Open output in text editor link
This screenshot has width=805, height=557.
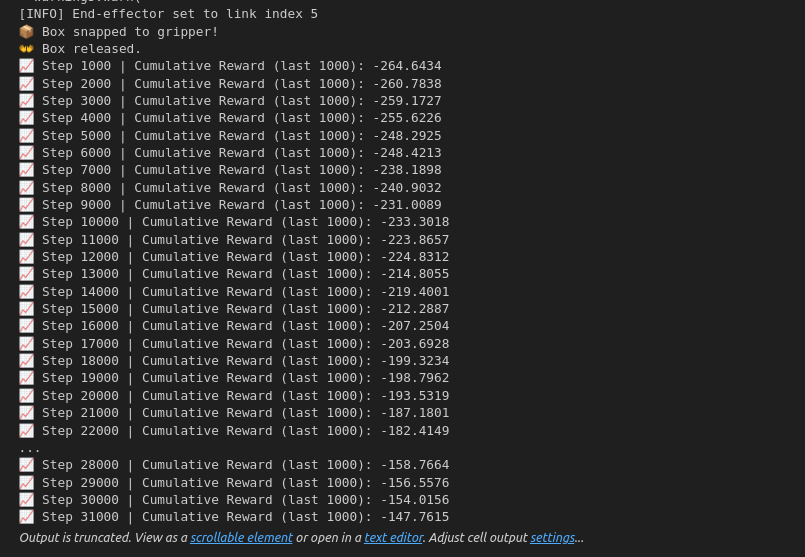click(x=393, y=537)
